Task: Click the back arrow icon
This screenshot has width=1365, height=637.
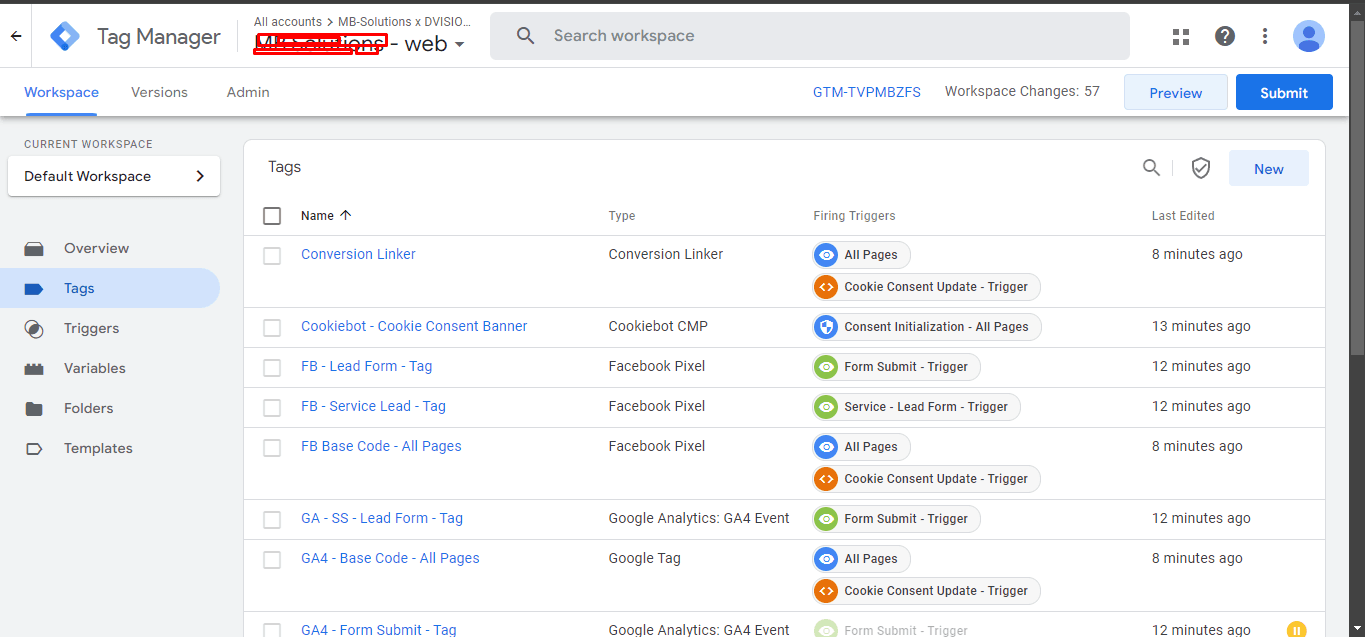Action: point(16,36)
